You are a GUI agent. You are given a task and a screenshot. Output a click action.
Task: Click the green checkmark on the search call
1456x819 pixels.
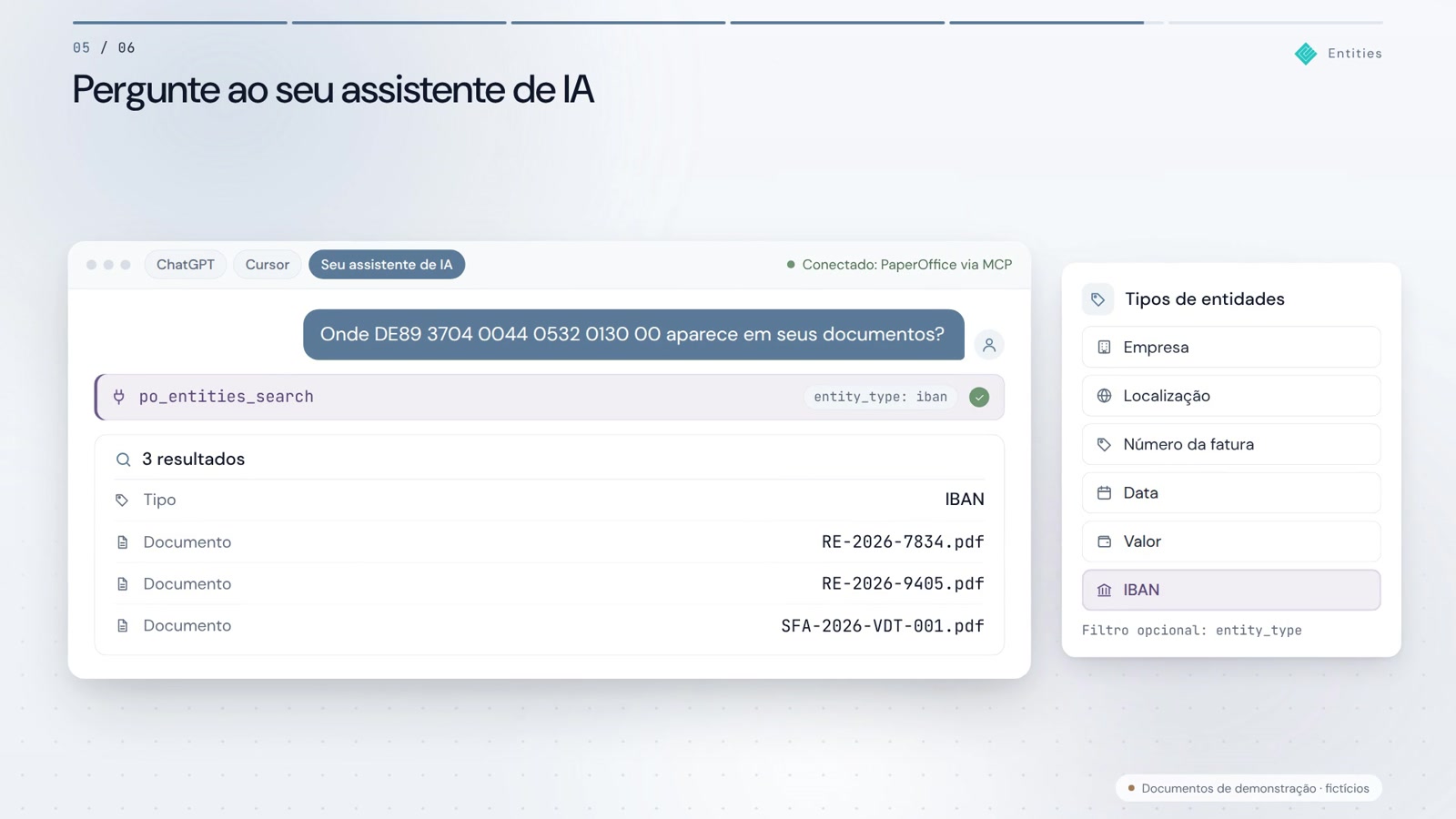(x=979, y=397)
